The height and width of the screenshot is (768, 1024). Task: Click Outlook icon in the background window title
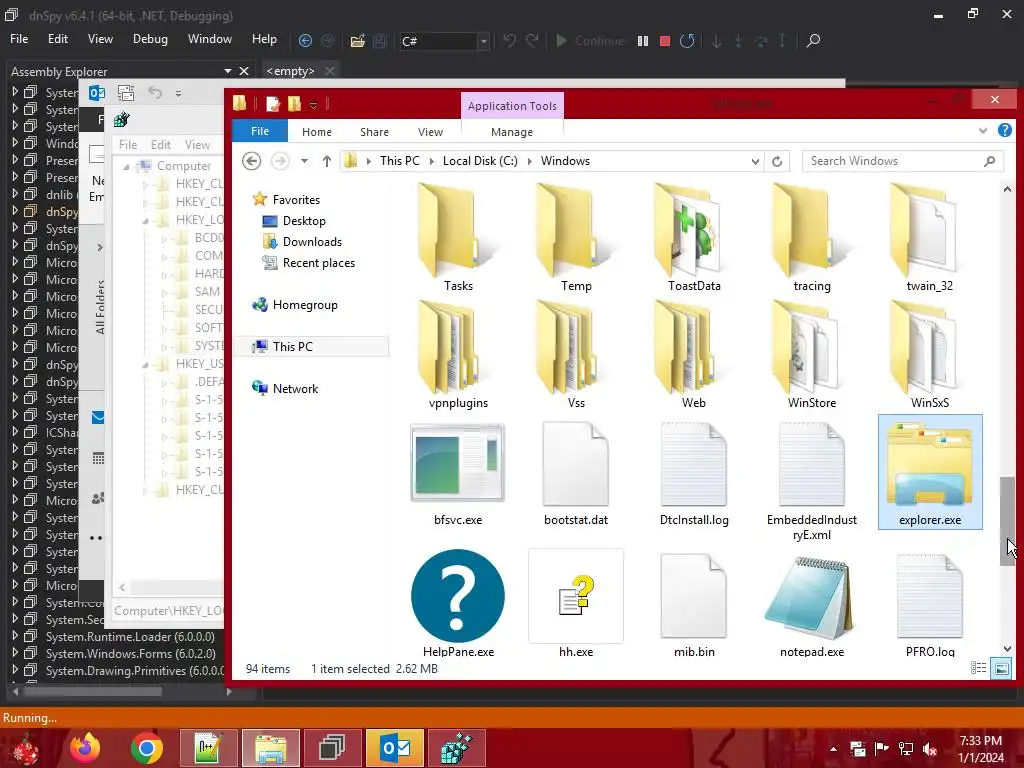(97, 93)
